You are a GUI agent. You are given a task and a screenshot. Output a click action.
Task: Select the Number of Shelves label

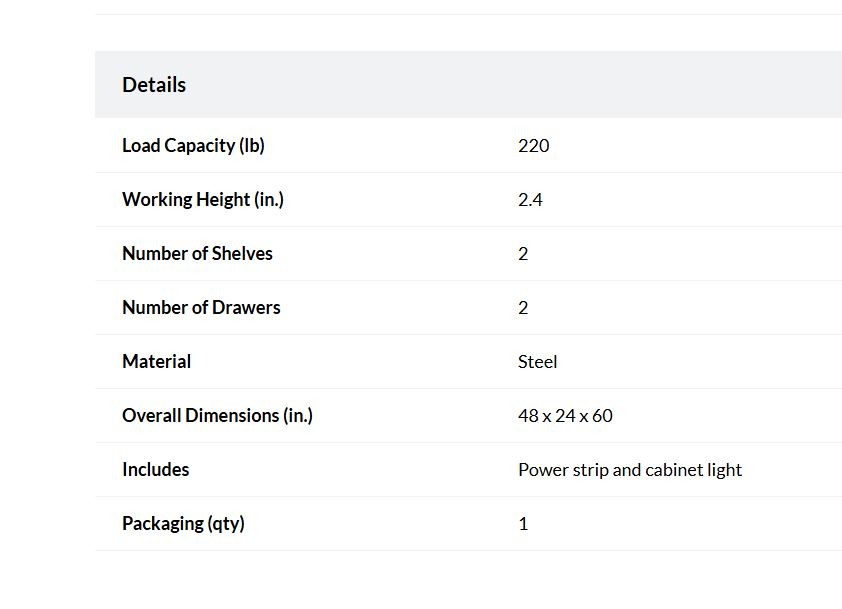click(x=197, y=253)
